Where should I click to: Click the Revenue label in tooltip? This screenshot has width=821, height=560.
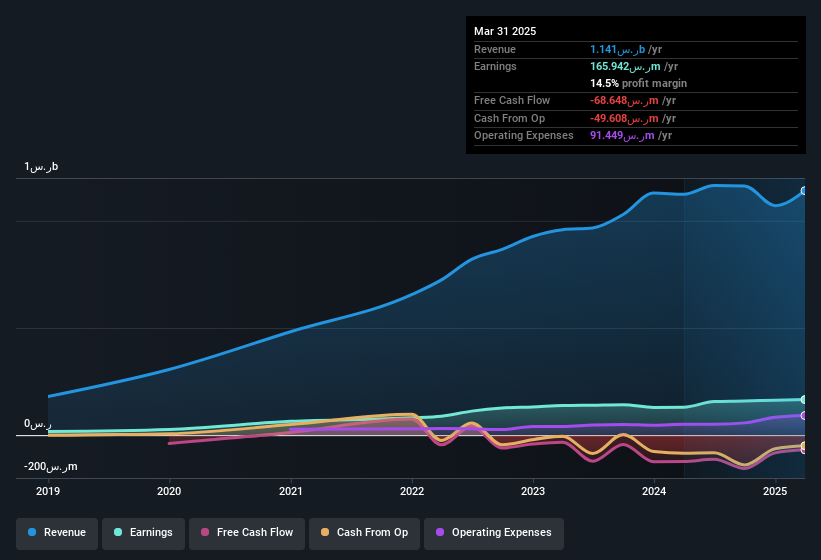tap(495, 49)
